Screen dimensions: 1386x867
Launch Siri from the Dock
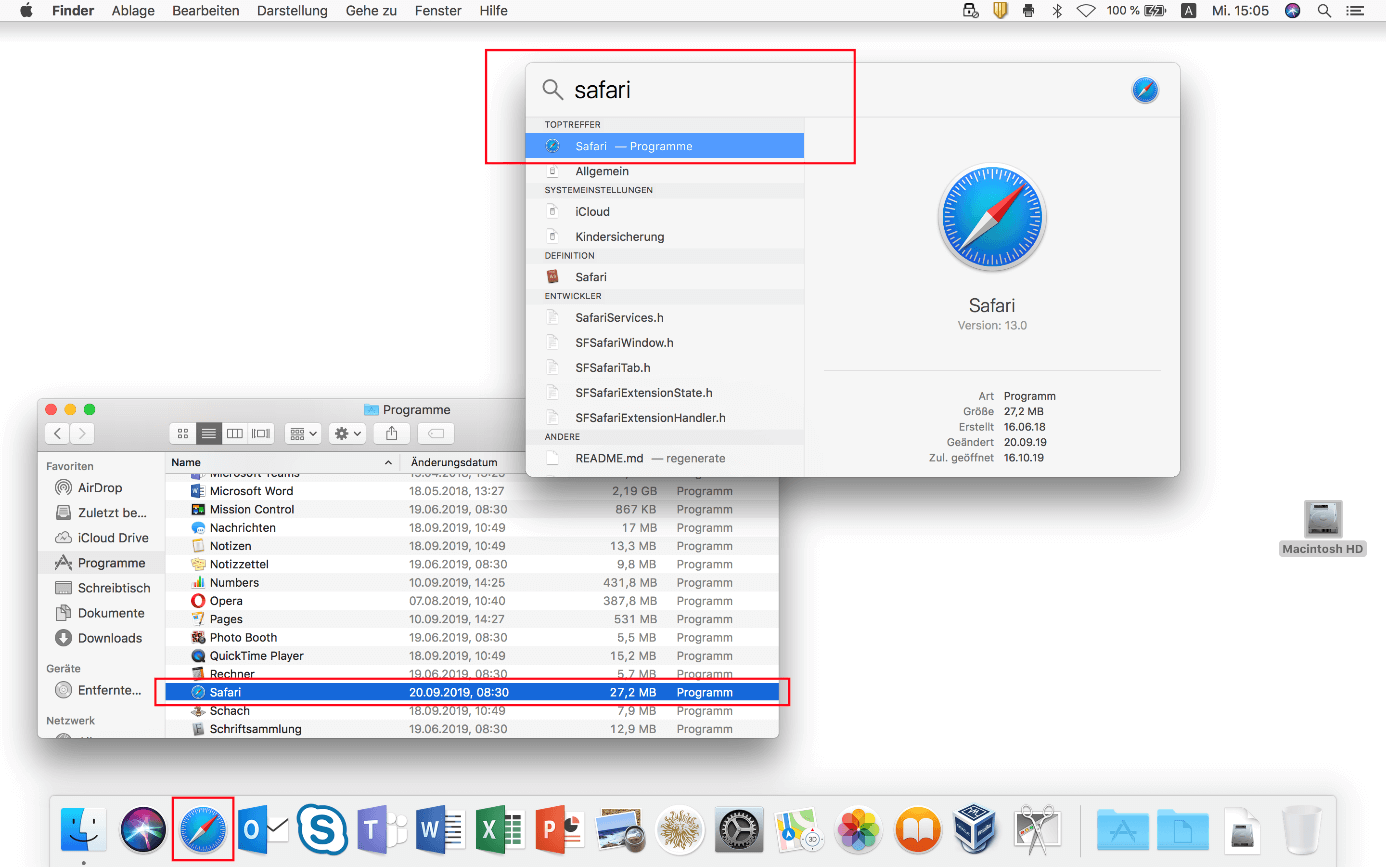tap(143, 829)
